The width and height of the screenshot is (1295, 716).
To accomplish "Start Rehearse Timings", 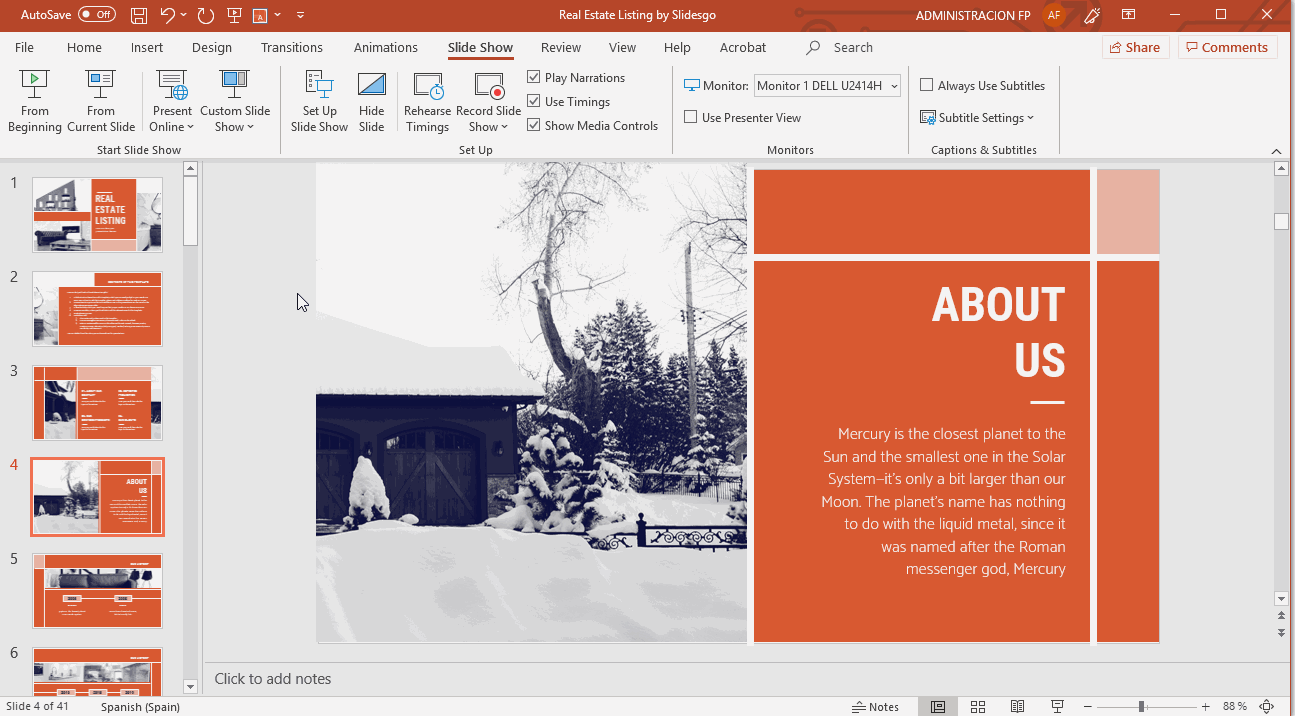I will tap(427, 101).
